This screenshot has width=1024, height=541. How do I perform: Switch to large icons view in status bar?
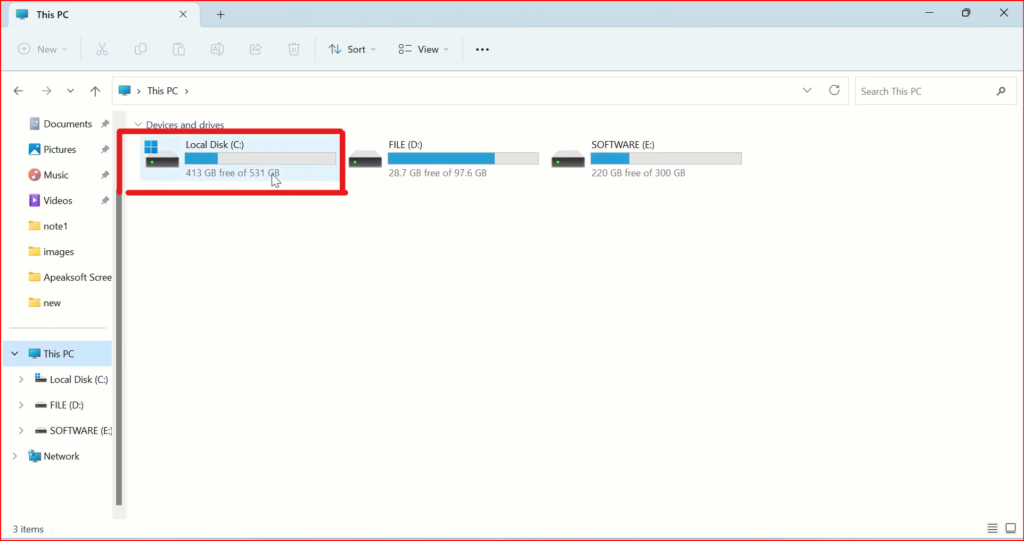tap(1011, 528)
